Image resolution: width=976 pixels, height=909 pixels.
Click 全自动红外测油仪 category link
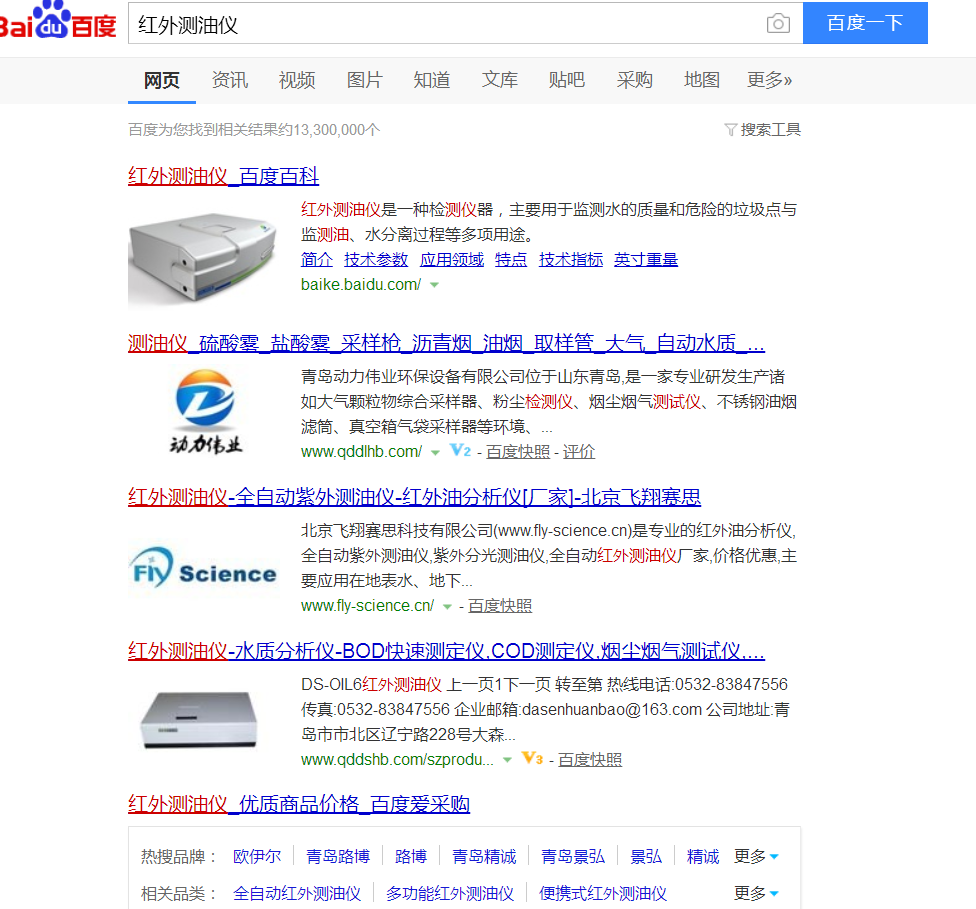click(297, 893)
